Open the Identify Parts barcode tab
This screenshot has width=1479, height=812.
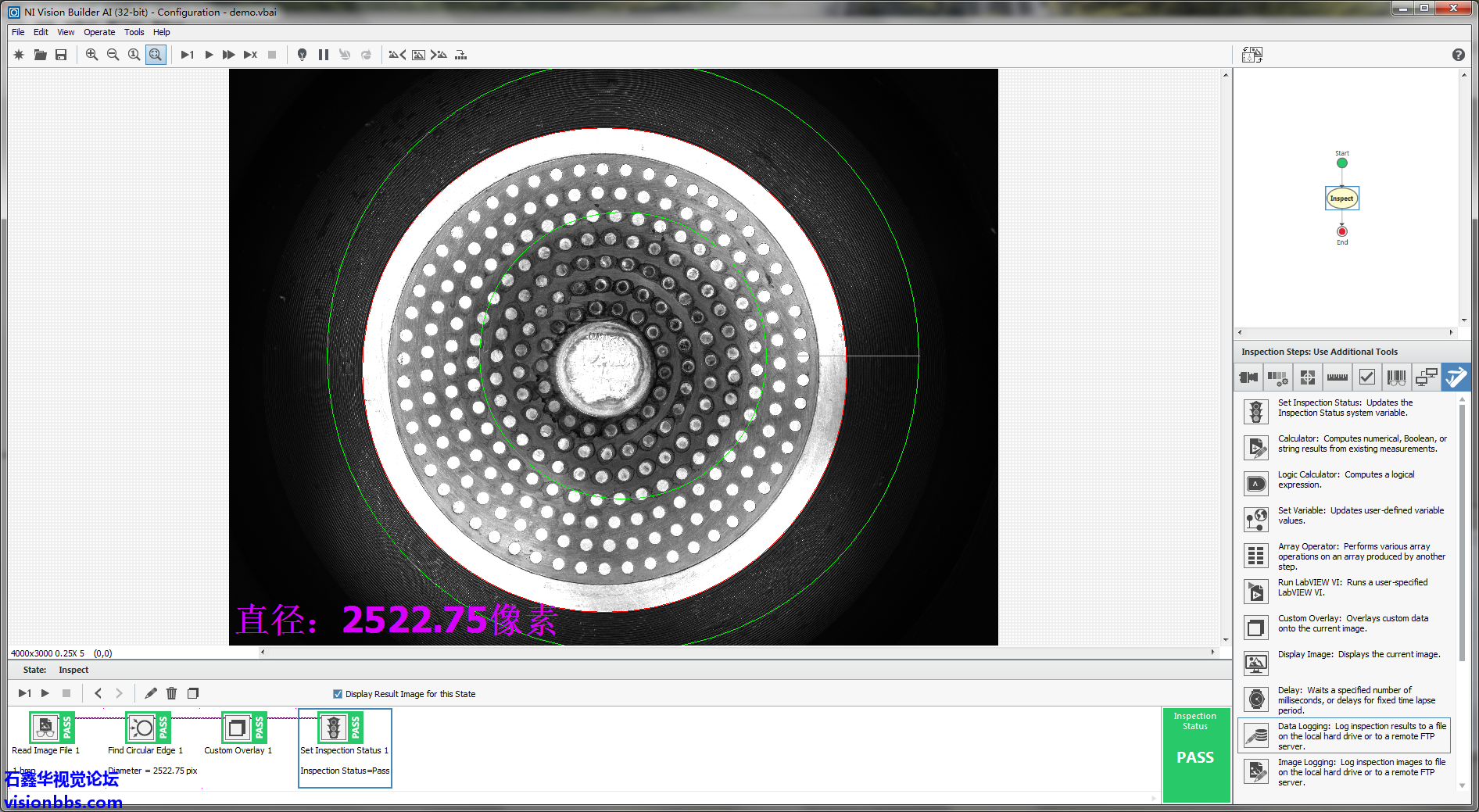click(x=1396, y=377)
